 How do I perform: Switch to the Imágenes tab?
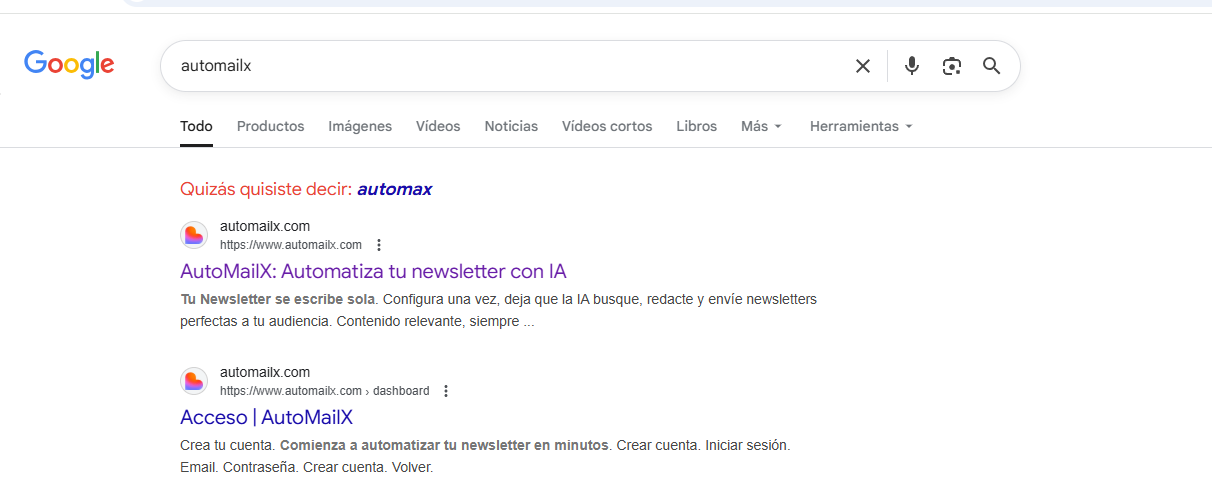click(x=360, y=126)
